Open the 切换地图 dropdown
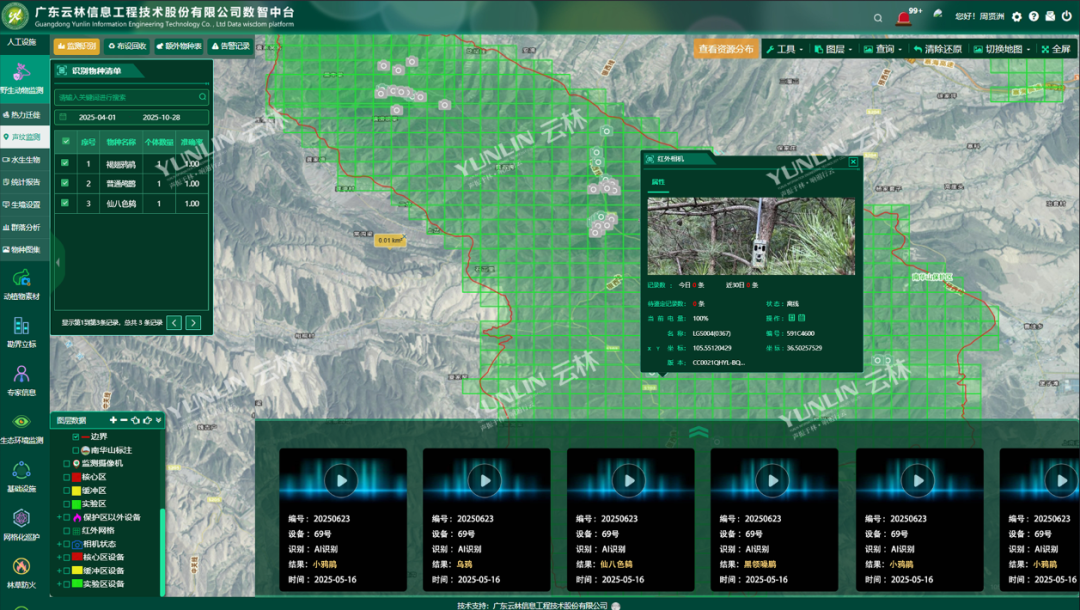 1003,49
